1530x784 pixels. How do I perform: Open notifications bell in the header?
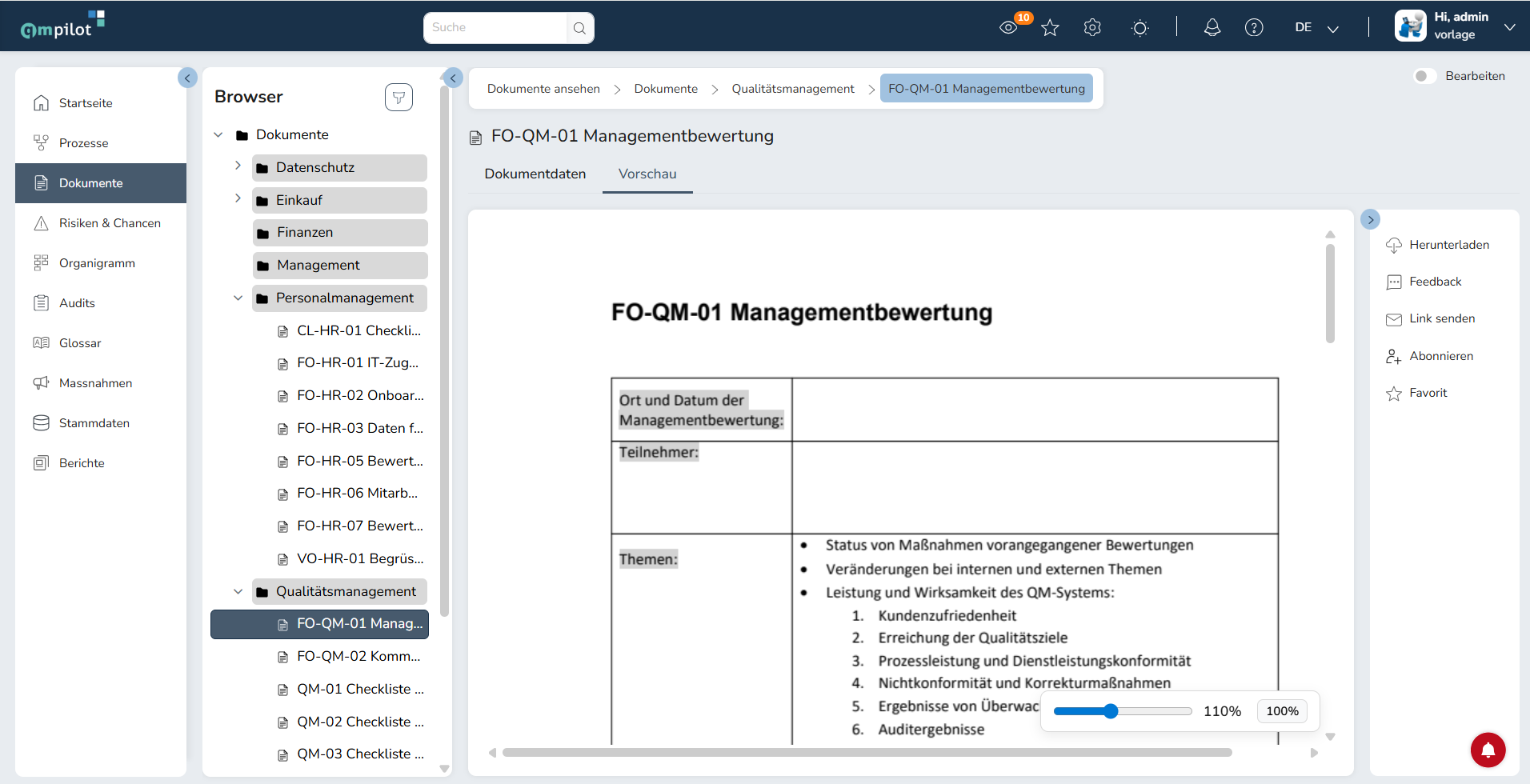1212,28
